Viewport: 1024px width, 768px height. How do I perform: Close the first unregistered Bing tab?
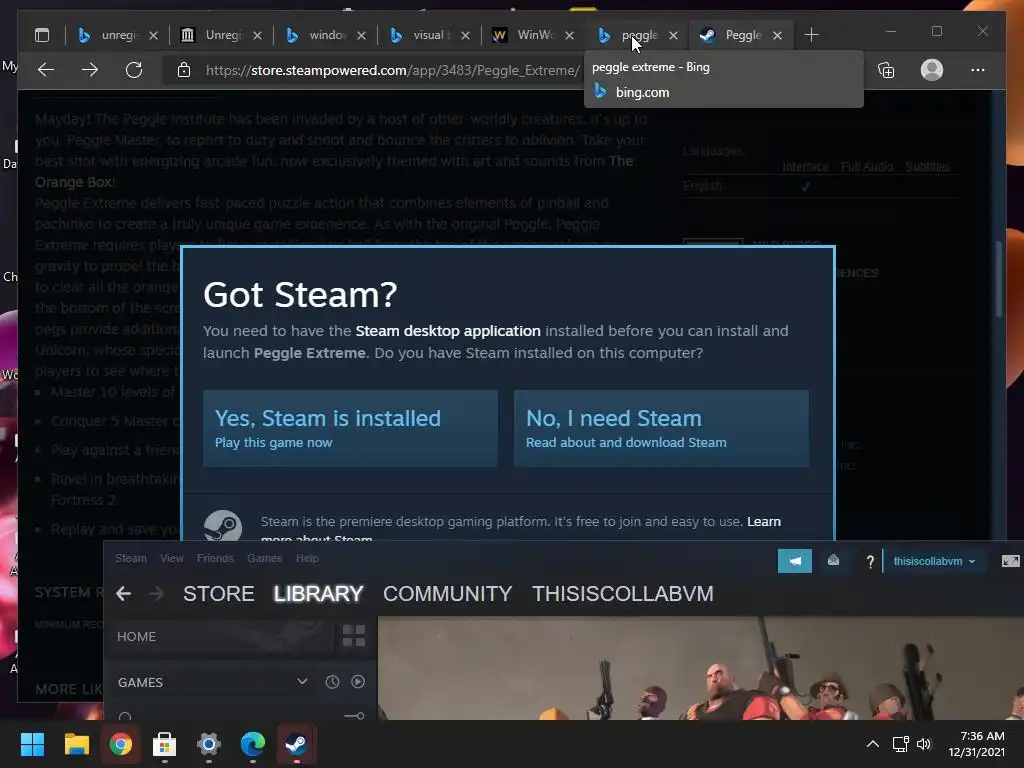click(153, 35)
